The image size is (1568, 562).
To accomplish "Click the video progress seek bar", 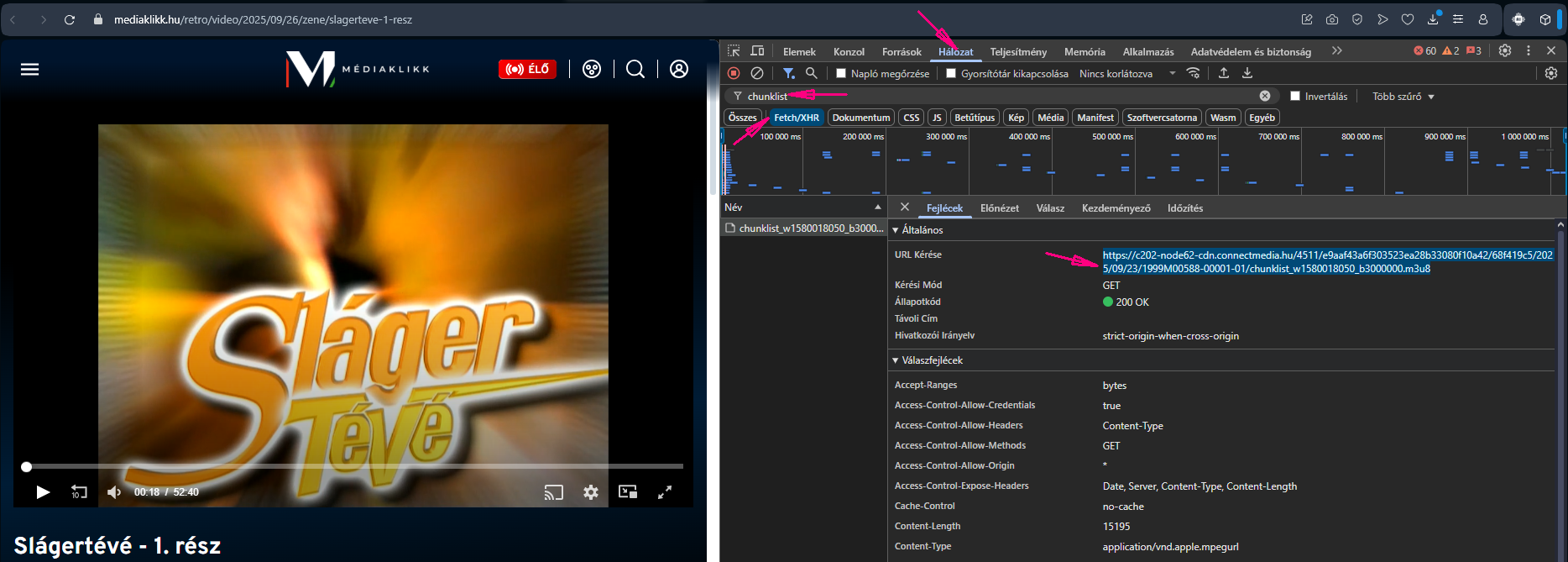I will 353,466.
